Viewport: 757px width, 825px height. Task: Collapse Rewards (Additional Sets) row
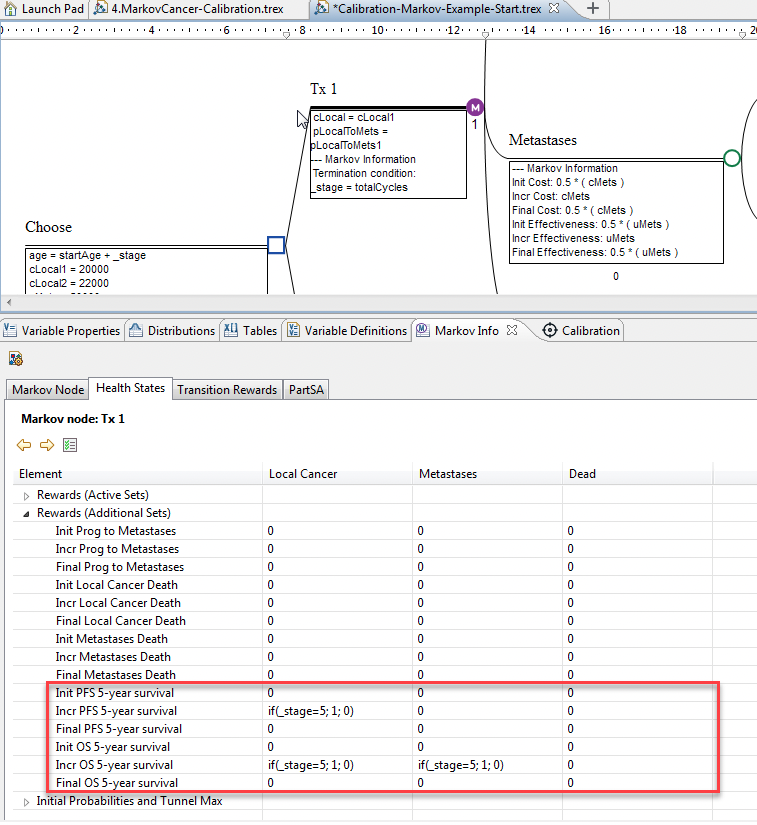(x=26, y=513)
